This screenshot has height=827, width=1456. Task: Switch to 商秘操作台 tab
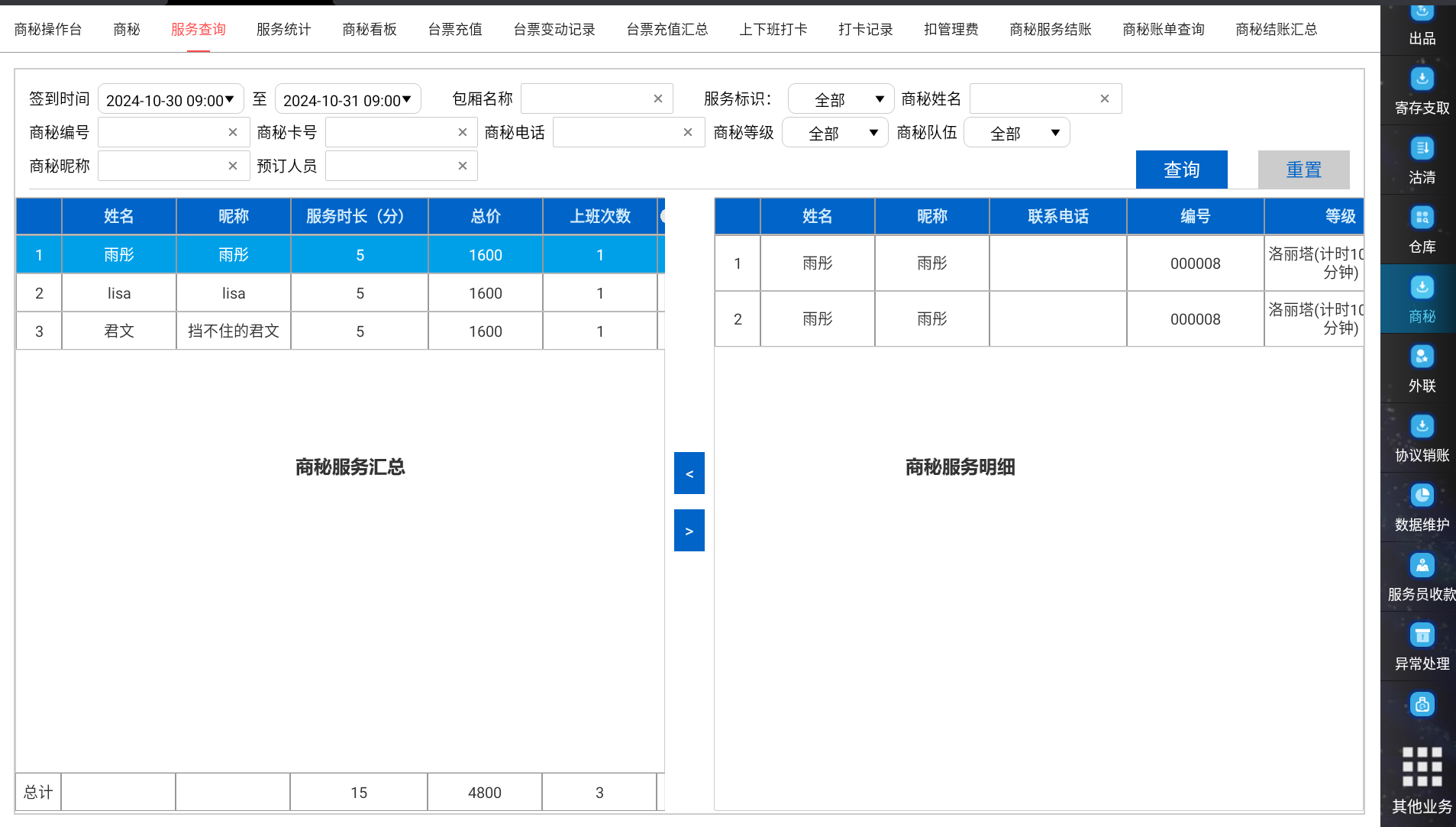tap(48, 29)
